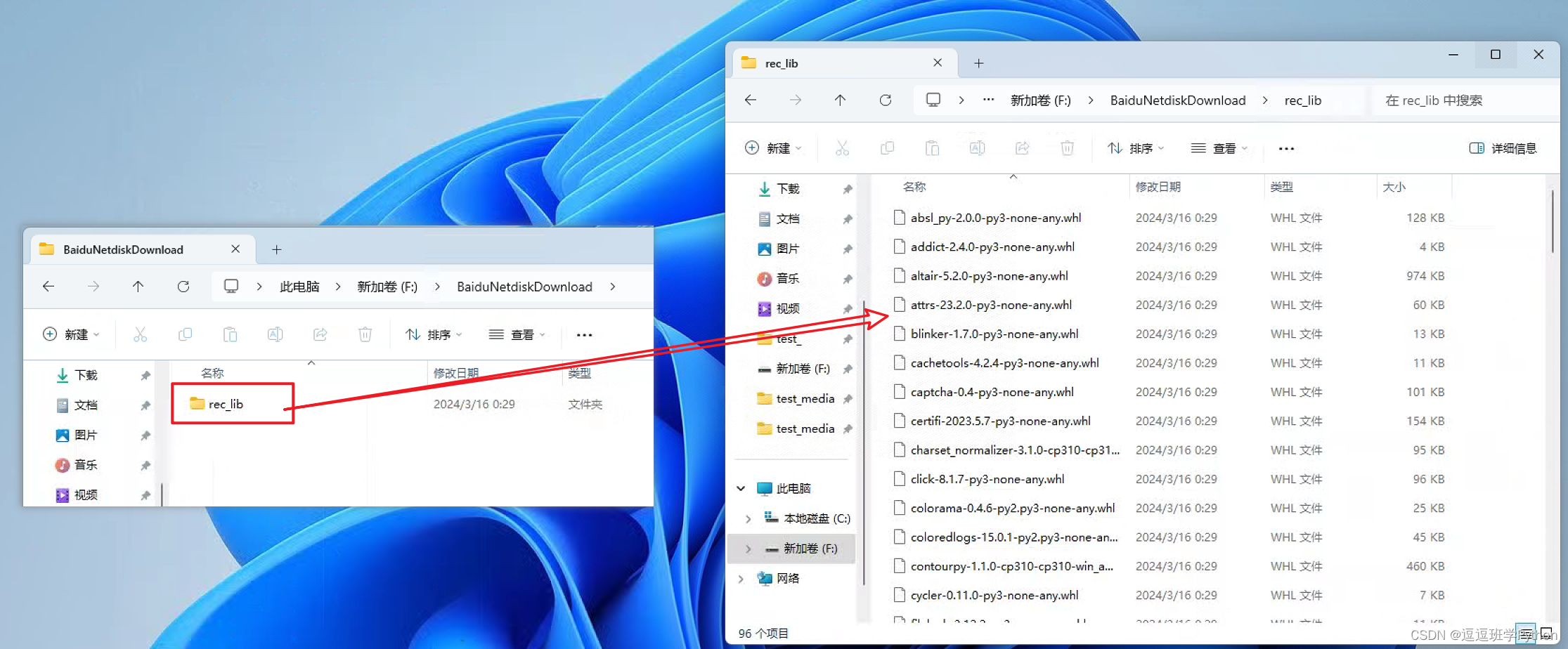
Task: Sort by 名称 column in rec_lib window
Action: (914, 187)
